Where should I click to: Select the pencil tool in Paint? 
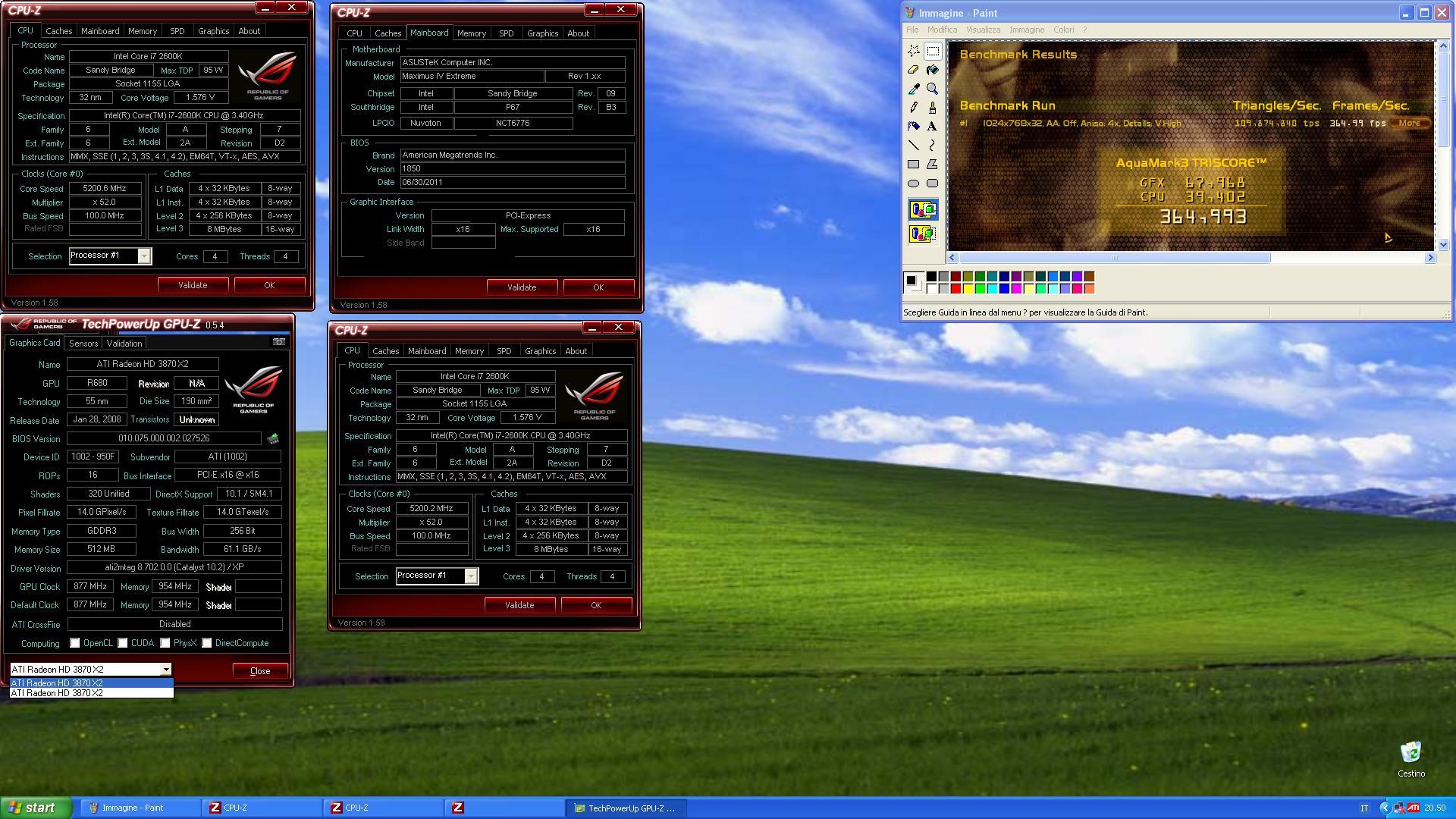click(914, 108)
